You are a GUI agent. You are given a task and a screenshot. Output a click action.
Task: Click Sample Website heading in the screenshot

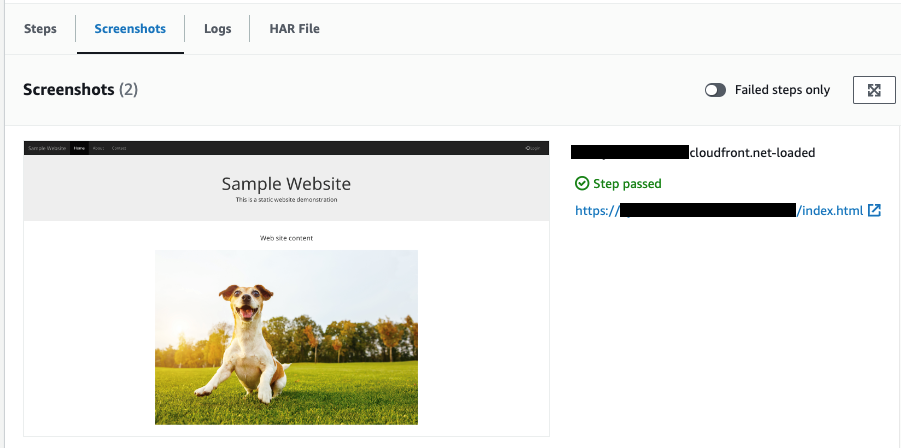[x=286, y=184]
